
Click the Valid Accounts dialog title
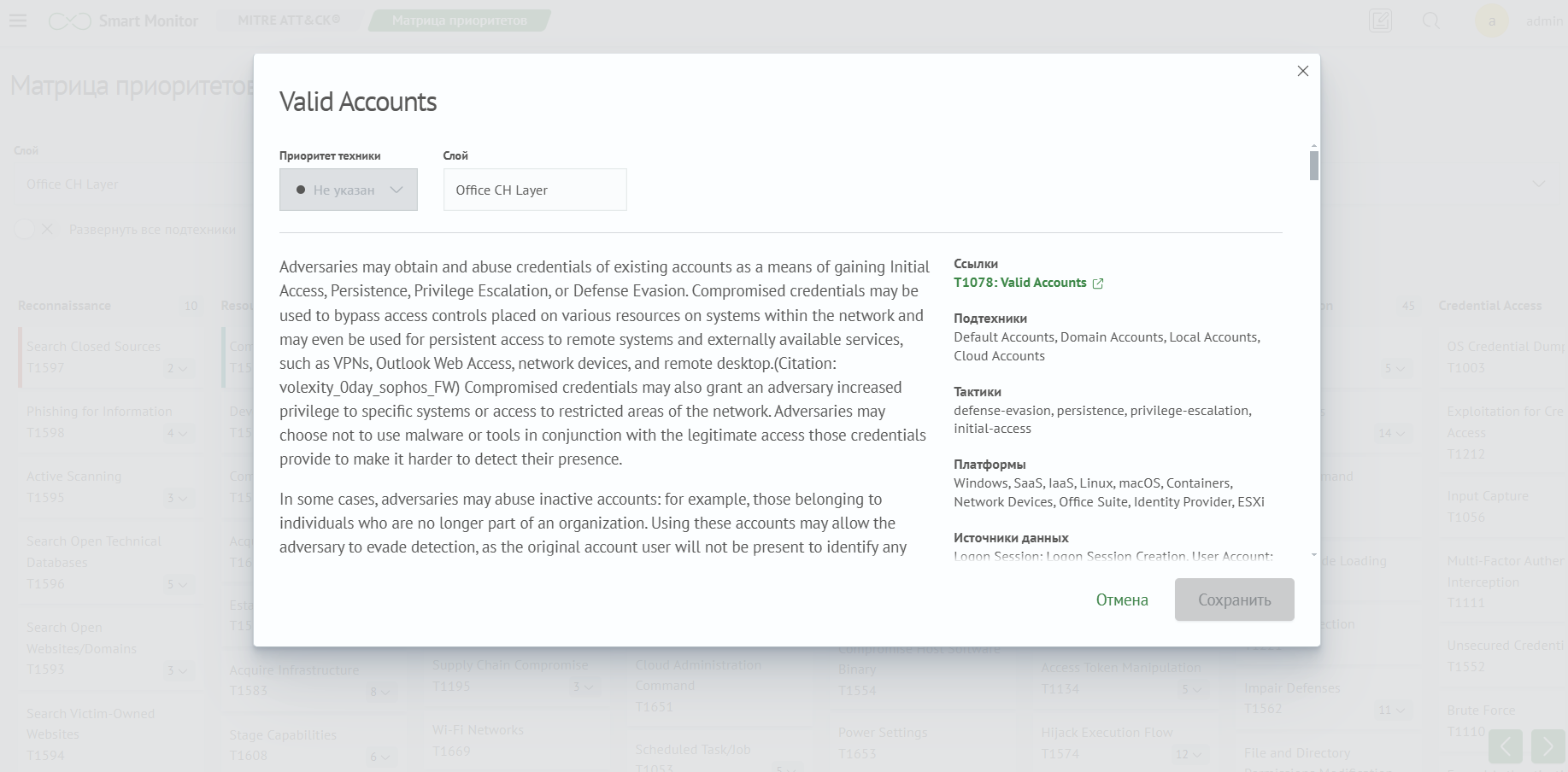[x=358, y=102]
